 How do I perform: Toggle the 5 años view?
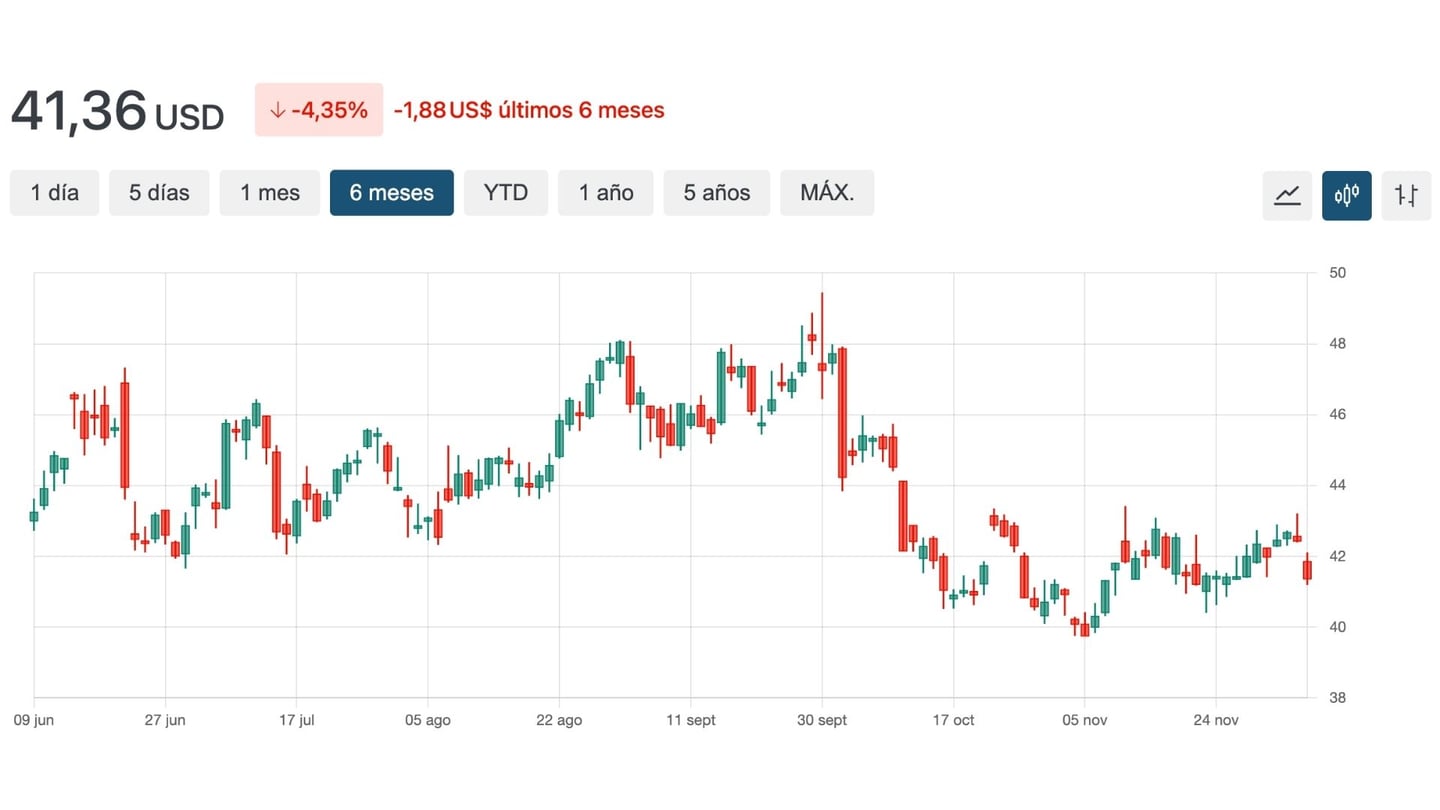716,192
